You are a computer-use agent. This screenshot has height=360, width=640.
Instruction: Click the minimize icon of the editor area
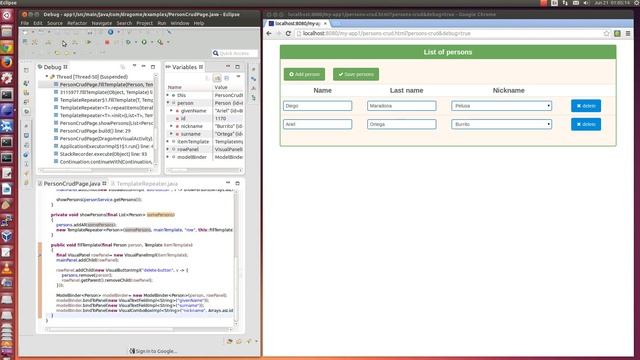coord(228,183)
